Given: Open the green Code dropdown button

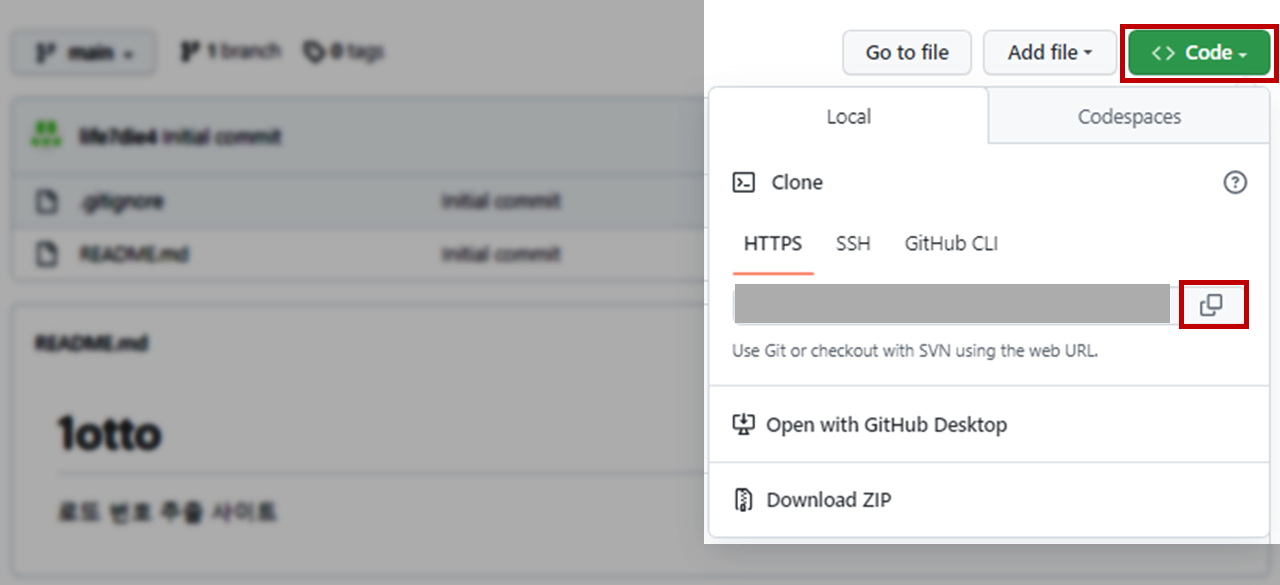Looking at the screenshot, I should coord(1200,53).
